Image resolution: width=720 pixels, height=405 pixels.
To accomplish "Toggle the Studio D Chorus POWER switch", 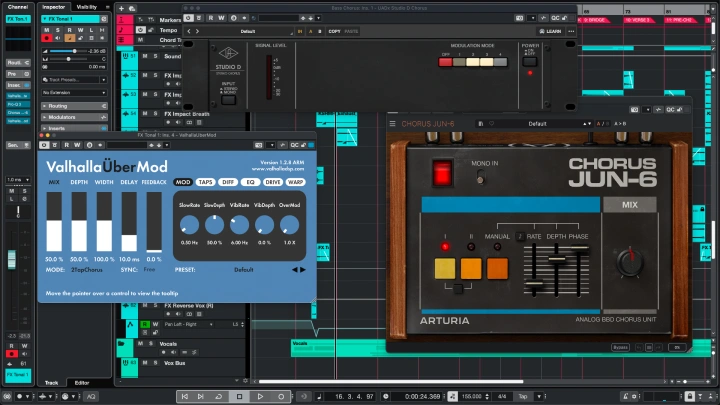I will click(529, 62).
